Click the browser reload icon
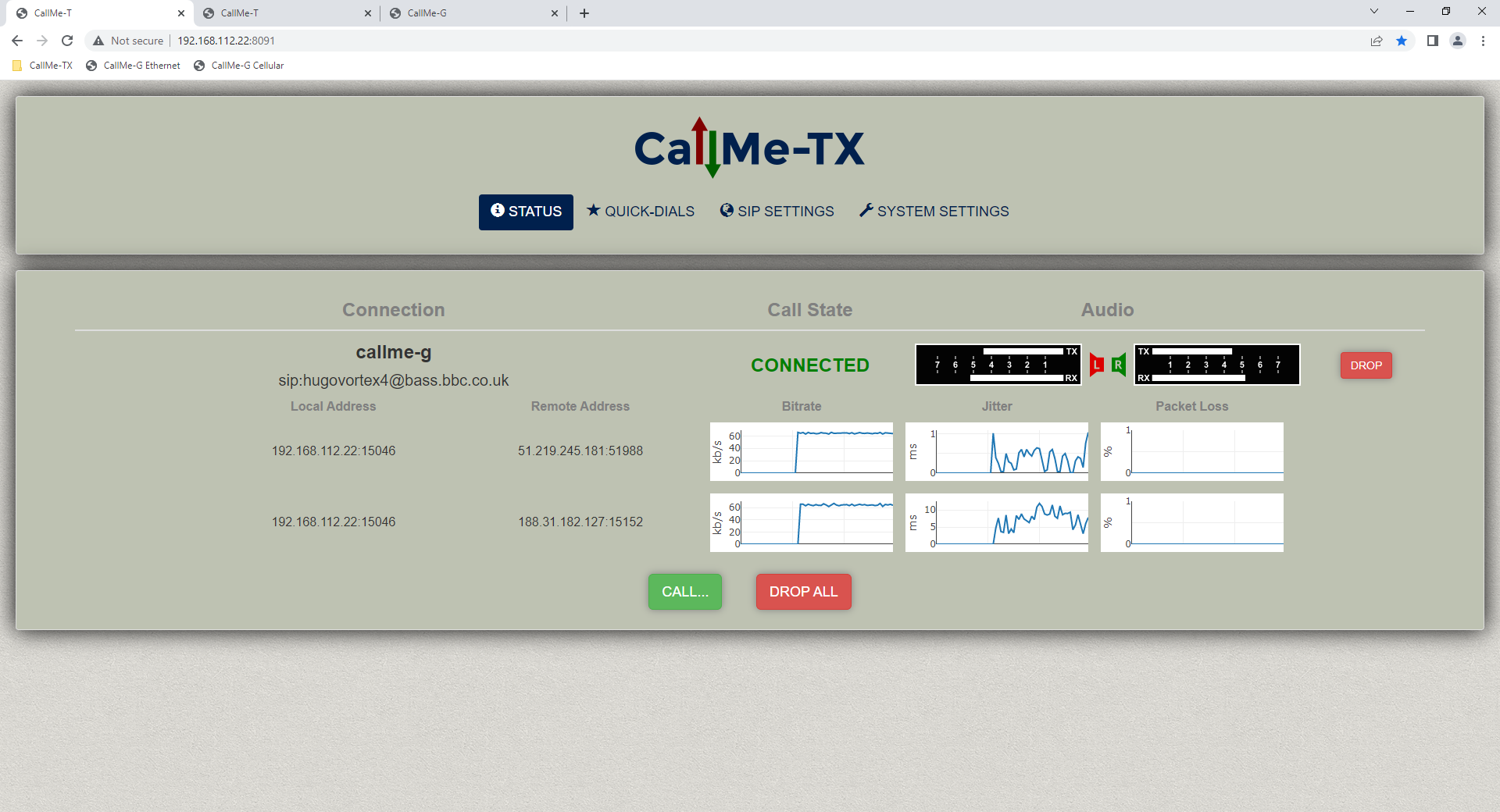 (67, 41)
